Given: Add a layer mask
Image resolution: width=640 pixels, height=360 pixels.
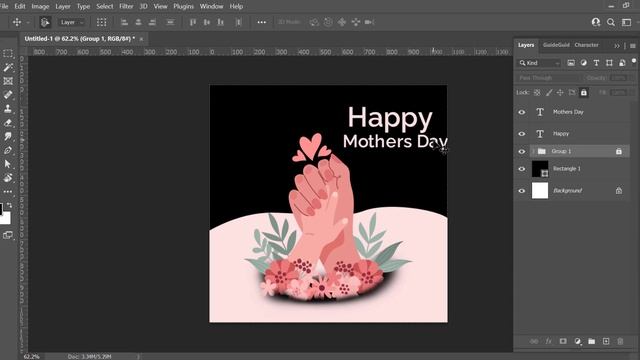Looking at the screenshot, I should click(563, 341).
